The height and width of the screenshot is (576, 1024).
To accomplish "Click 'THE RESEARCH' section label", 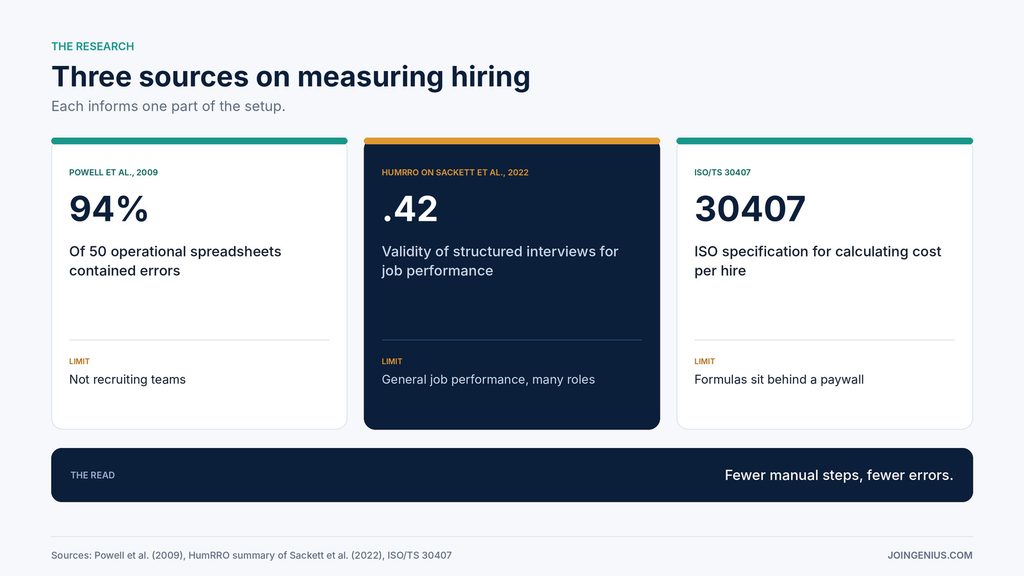I will (x=93, y=46).
